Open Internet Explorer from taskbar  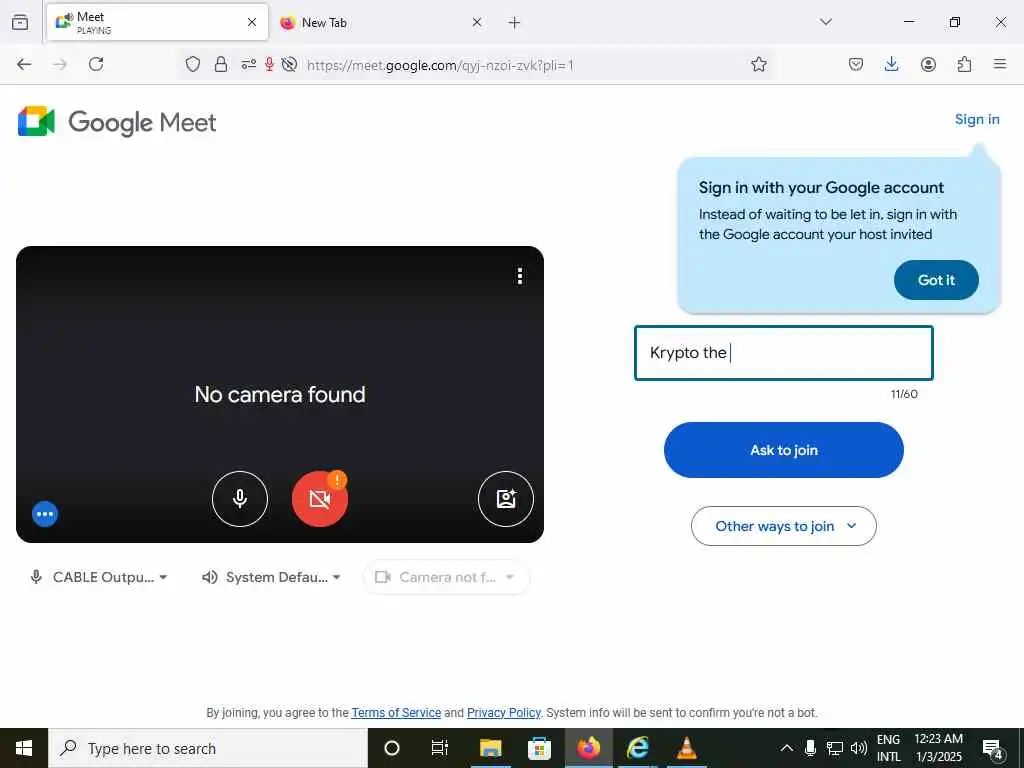click(x=637, y=748)
